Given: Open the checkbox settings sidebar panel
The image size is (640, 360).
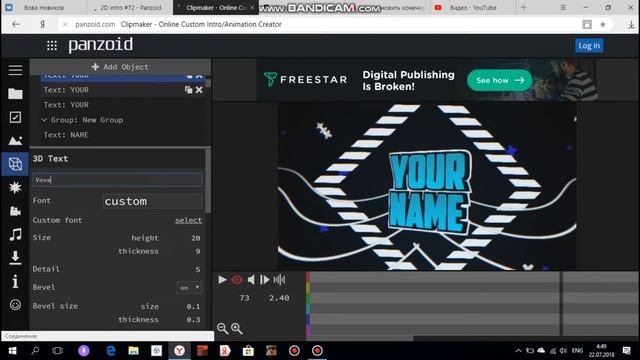Looking at the screenshot, I should (15, 118).
